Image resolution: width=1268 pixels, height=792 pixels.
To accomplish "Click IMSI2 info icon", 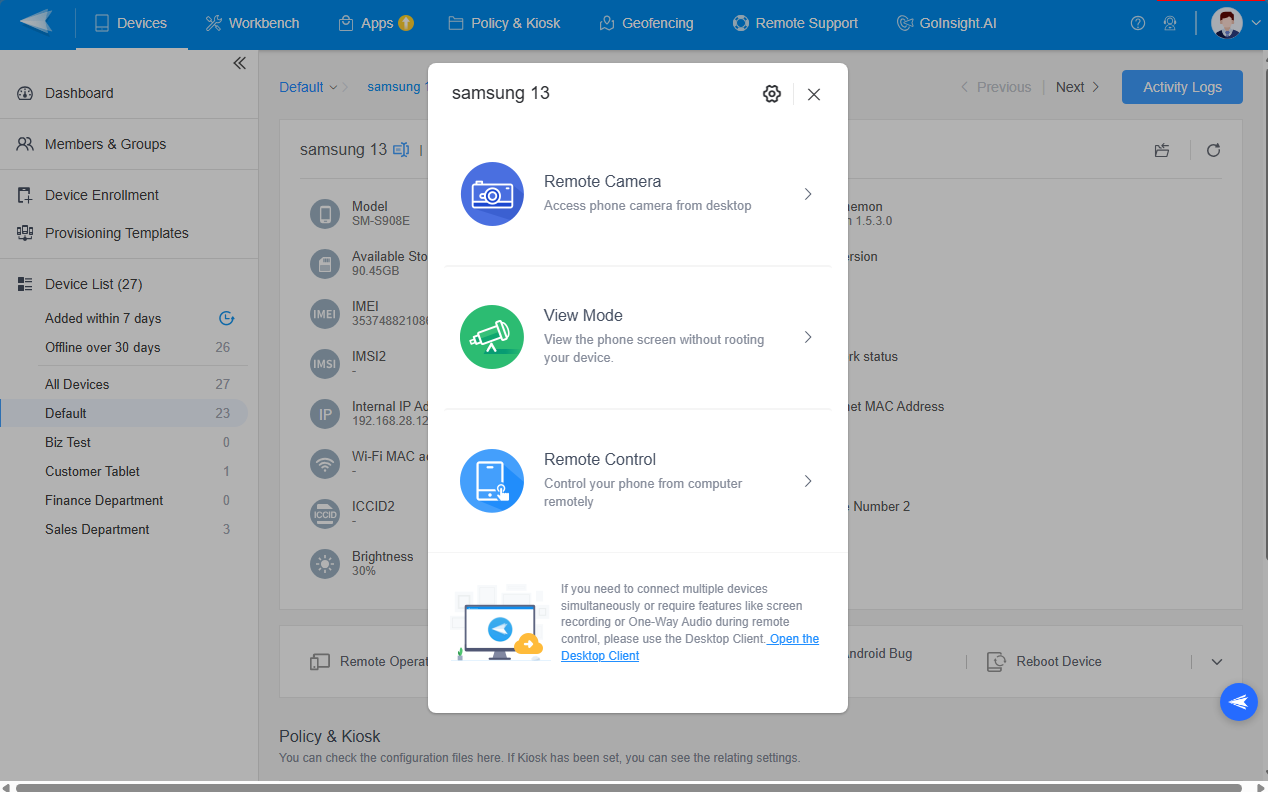I will (324, 363).
